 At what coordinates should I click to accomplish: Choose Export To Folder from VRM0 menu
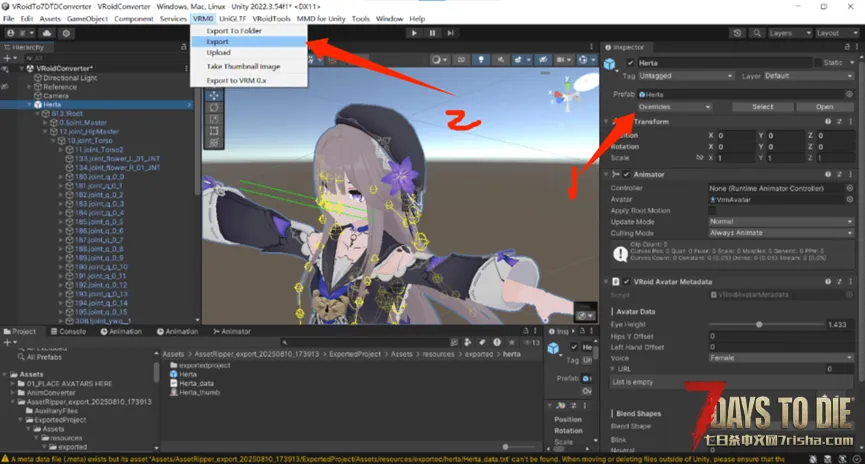234,31
